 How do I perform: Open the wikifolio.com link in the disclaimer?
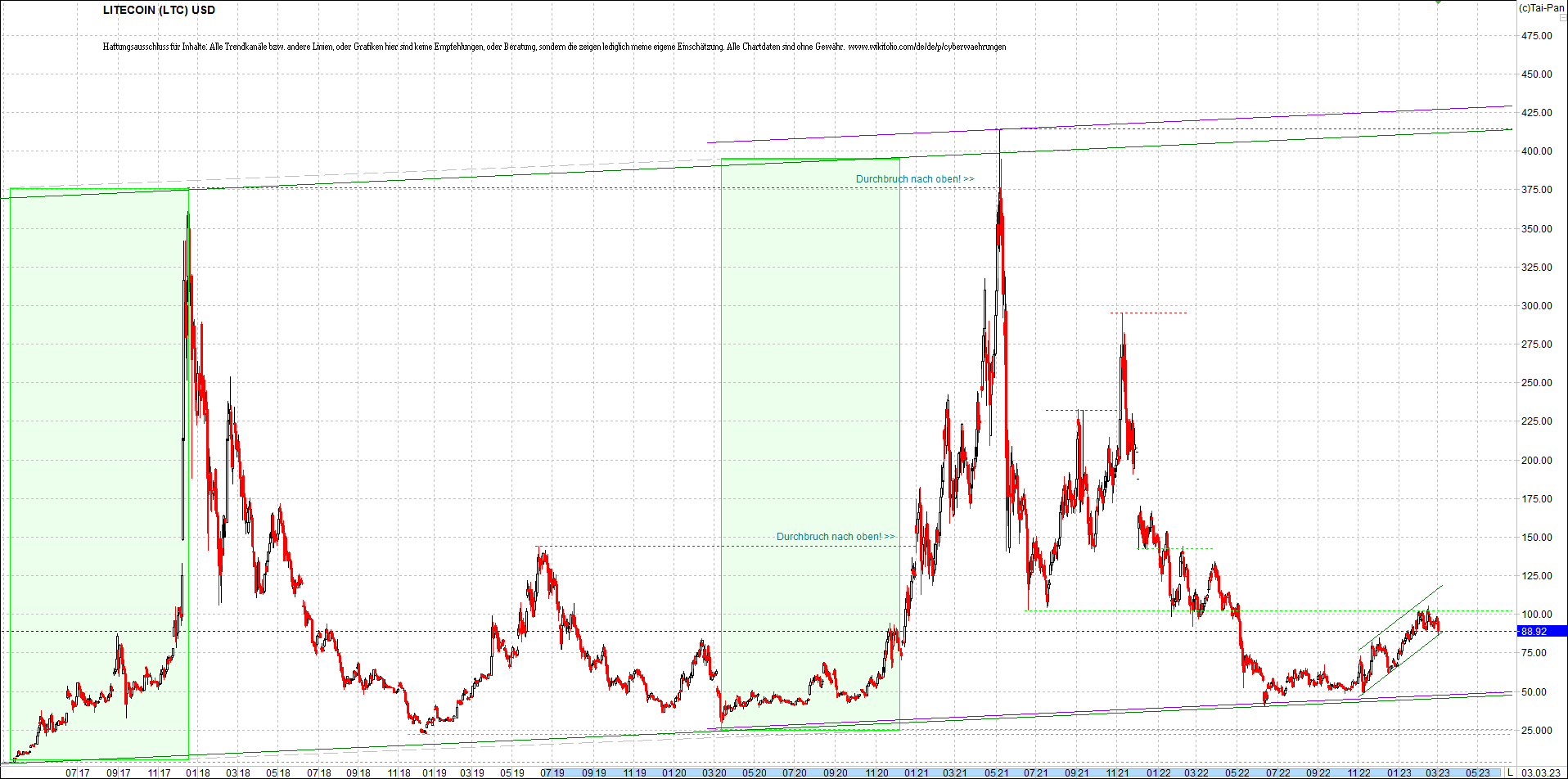(926, 47)
